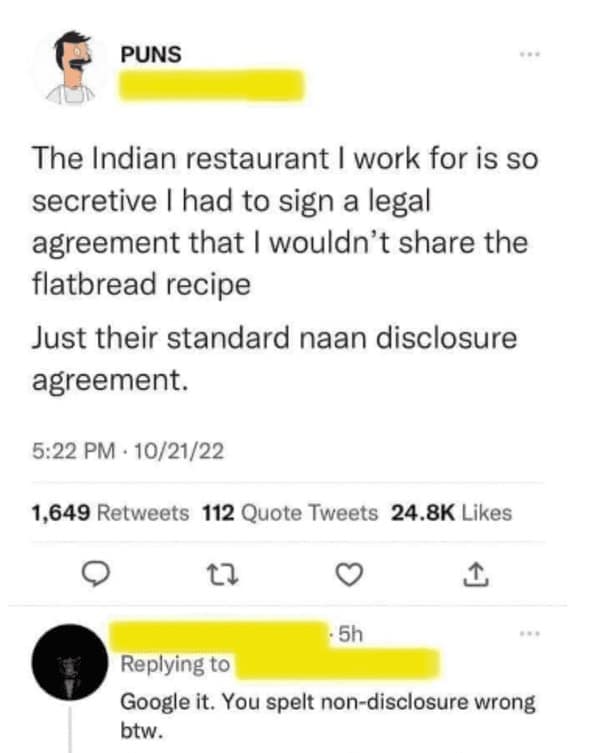The image size is (600, 753).
Task: View PUNS cartoon profile avatar
Action: coord(71,68)
